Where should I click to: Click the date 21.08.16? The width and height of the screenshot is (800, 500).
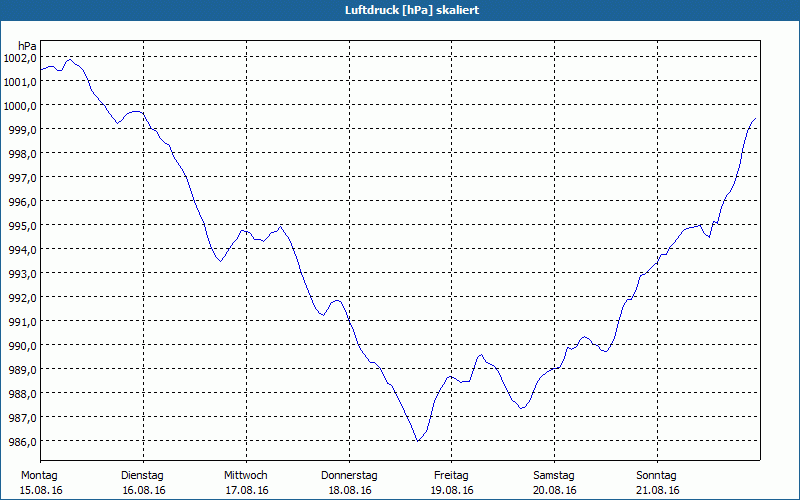click(658, 490)
